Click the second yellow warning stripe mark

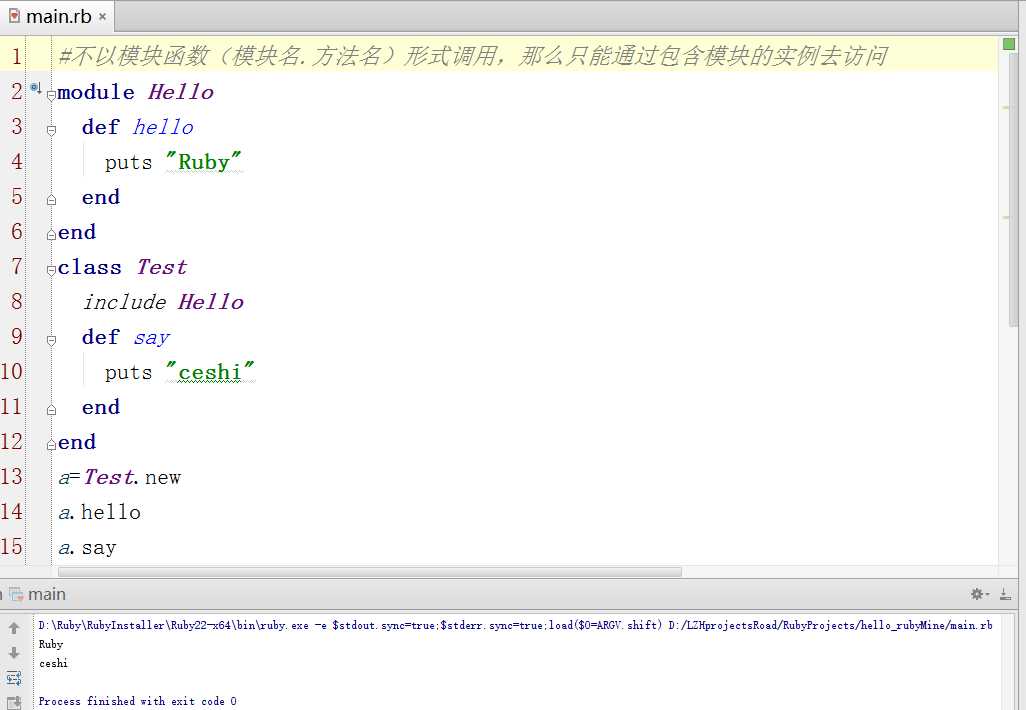[x=1007, y=217]
